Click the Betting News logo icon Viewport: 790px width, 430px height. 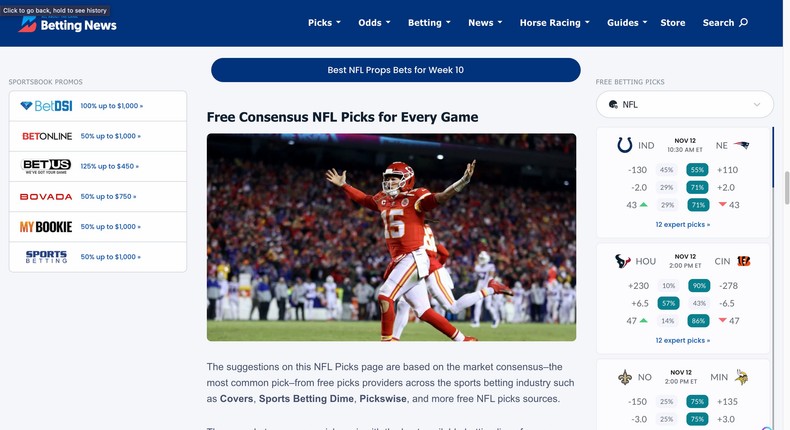[x=27, y=24]
